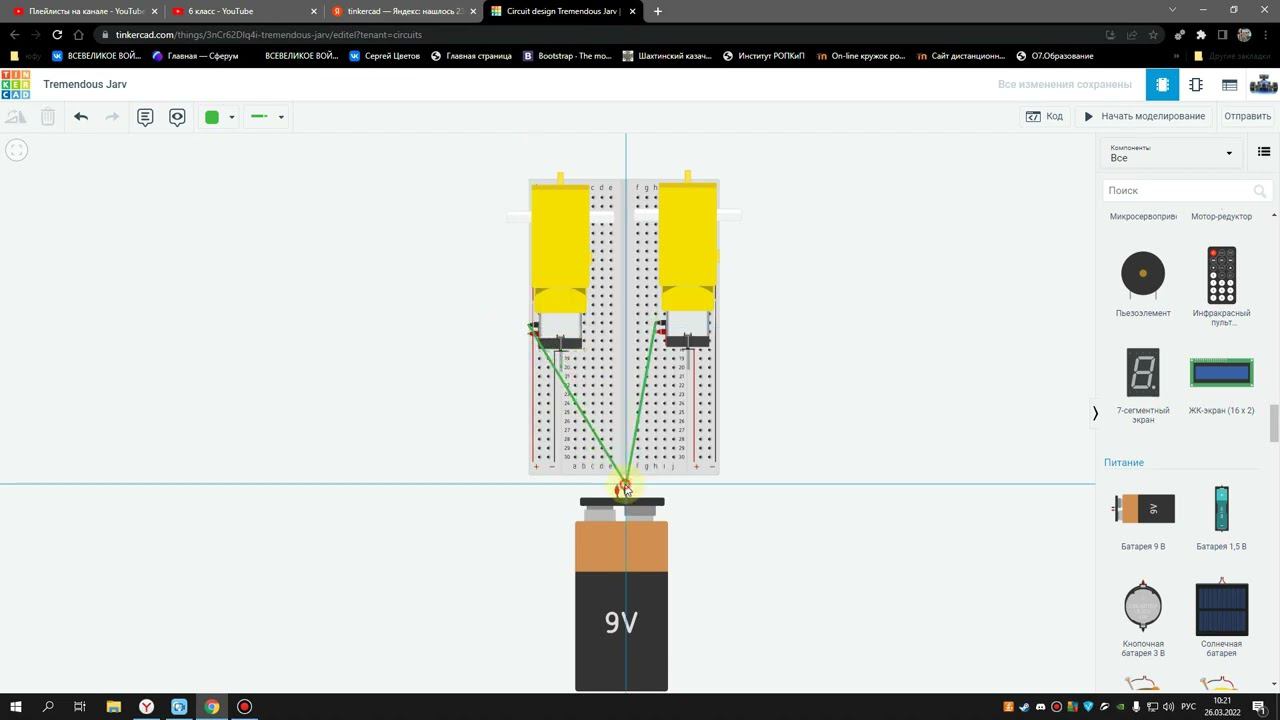Switch to Schematic view tab
Viewport: 1280px width, 720px height.
(x=1196, y=85)
